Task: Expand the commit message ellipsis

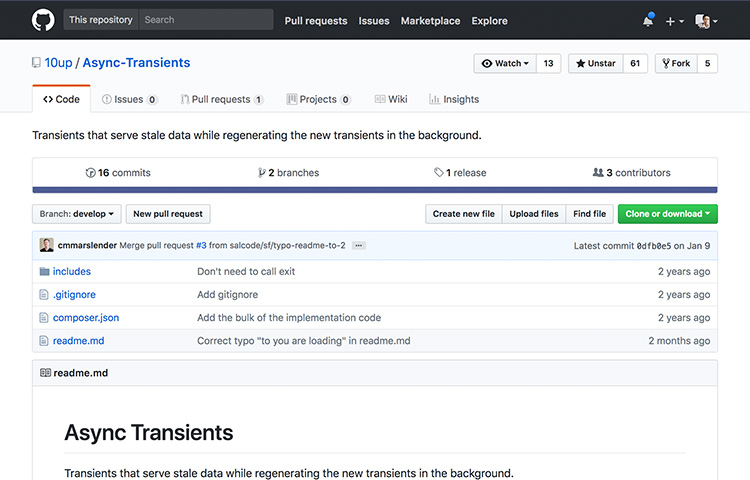Action: [x=359, y=245]
